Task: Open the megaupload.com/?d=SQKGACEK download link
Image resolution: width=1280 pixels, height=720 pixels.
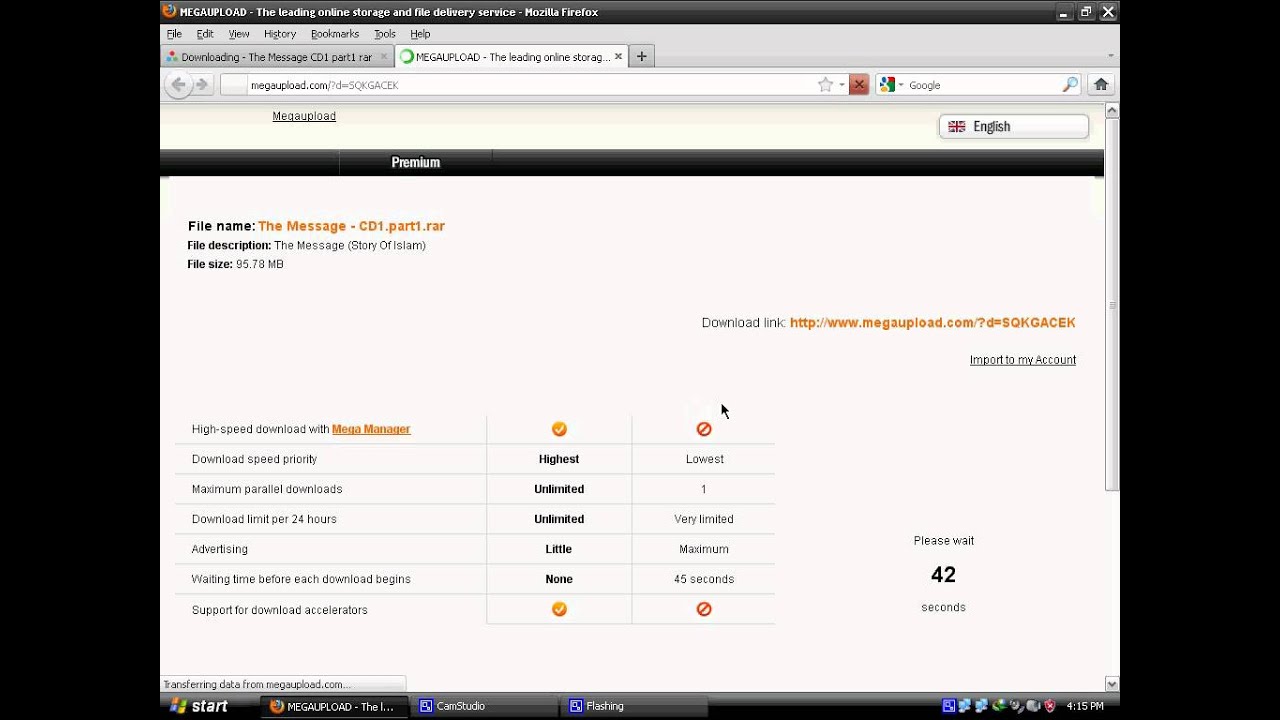Action: click(933, 323)
